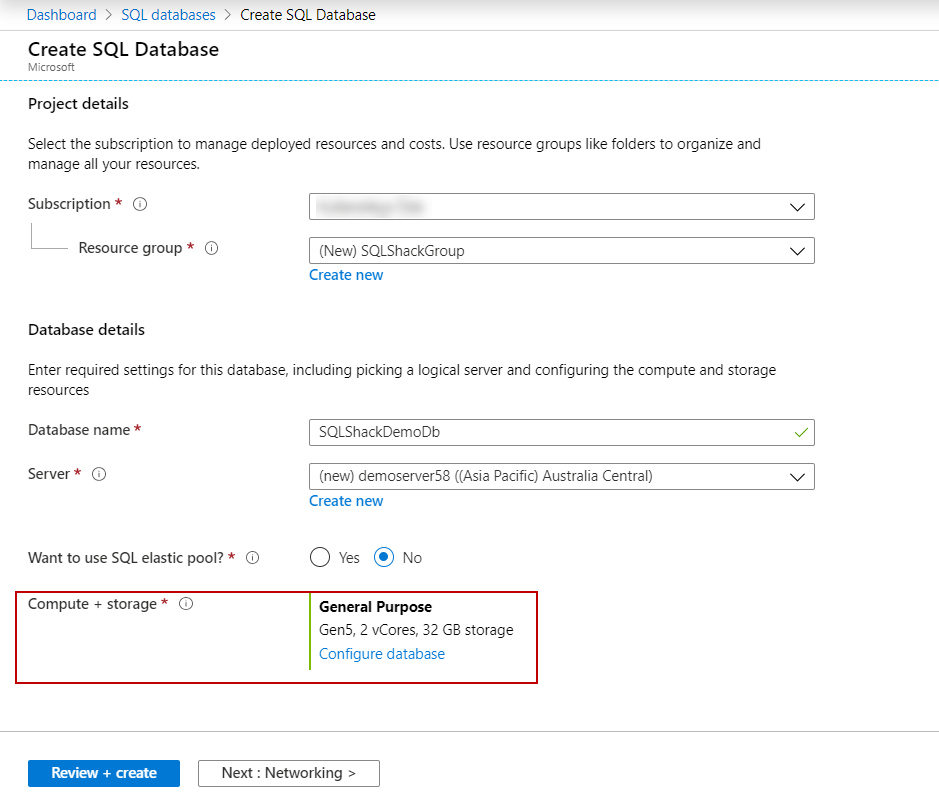Screen dimensions: 939x810
Task: Click Create new under Server
Action: pos(346,501)
